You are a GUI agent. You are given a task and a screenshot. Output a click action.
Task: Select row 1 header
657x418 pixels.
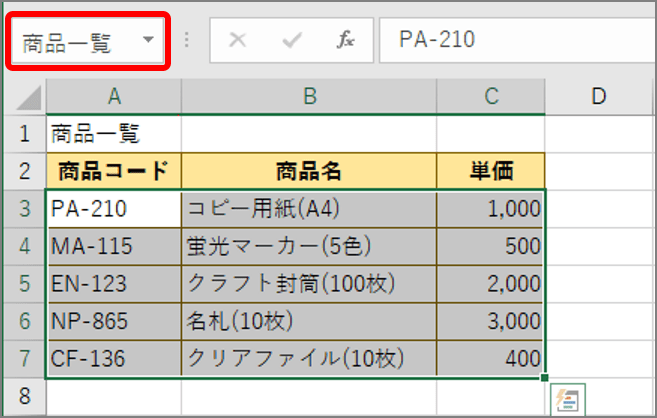tap(25, 134)
